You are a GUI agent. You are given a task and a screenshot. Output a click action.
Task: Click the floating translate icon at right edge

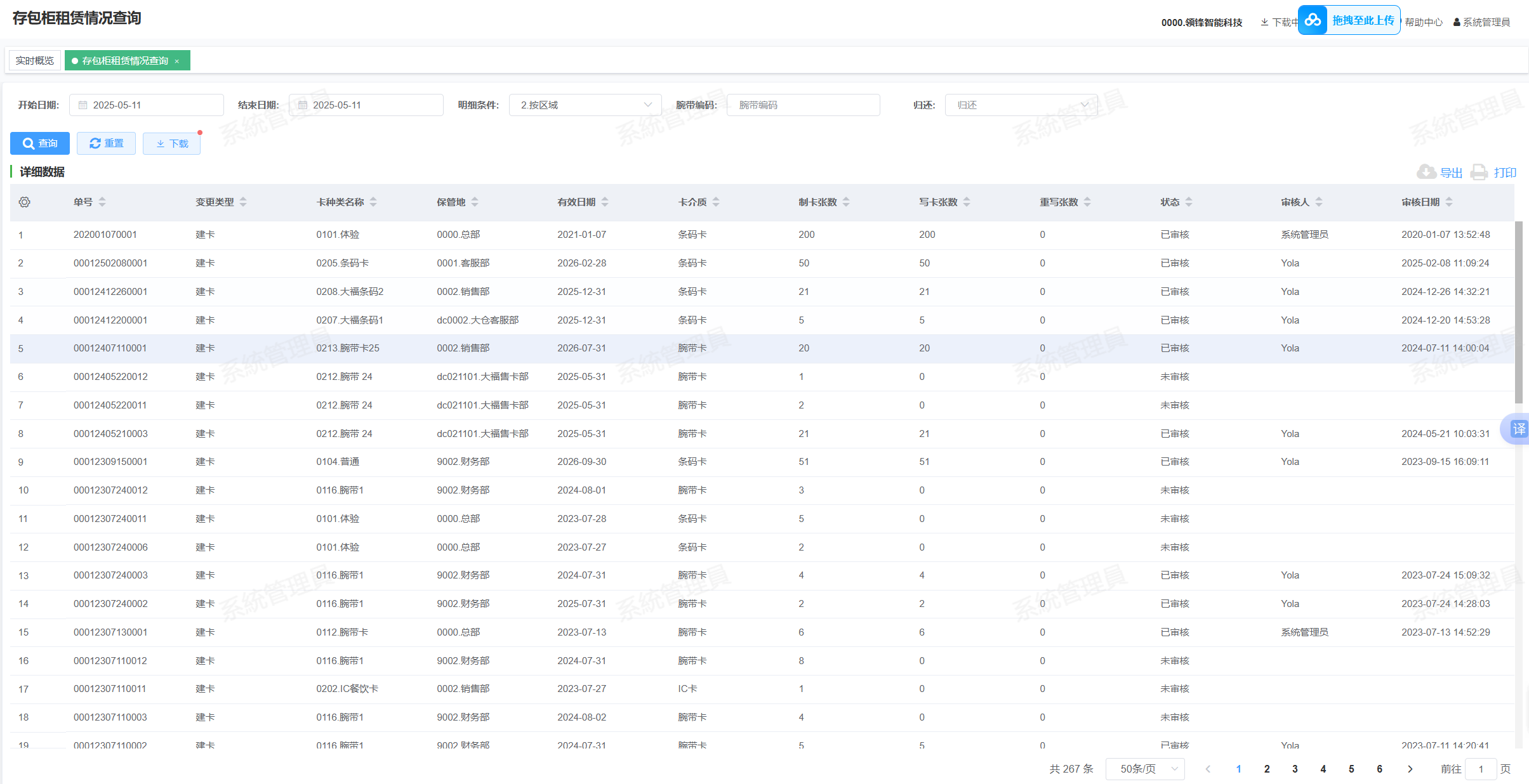[1518, 429]
